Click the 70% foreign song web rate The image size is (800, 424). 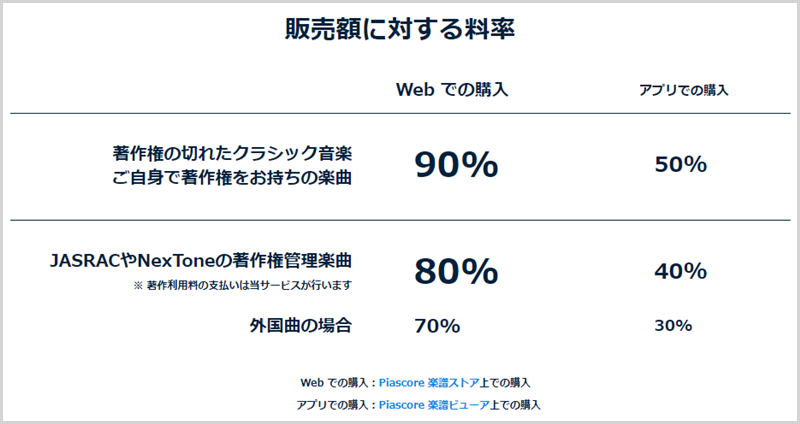pyautogui.click(x=437, y=326)
